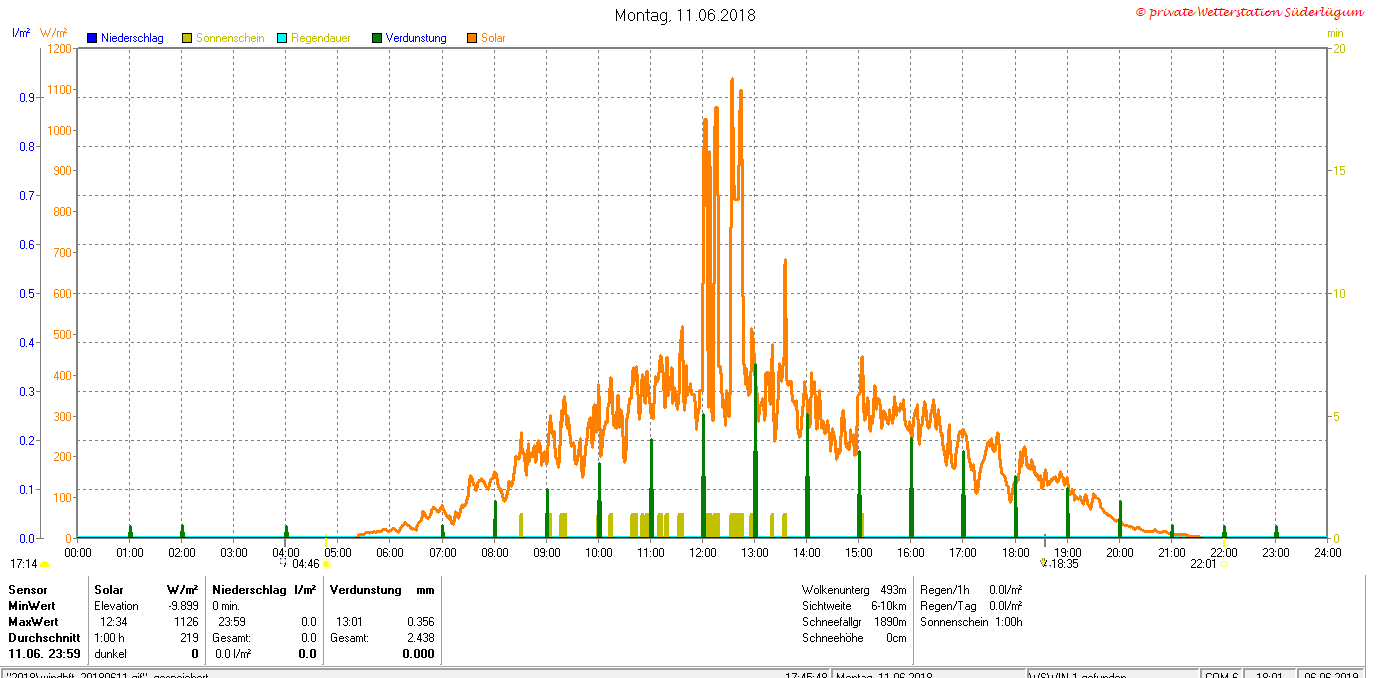Click the blue Niederschlag legend square

click(x=91, y=38)
